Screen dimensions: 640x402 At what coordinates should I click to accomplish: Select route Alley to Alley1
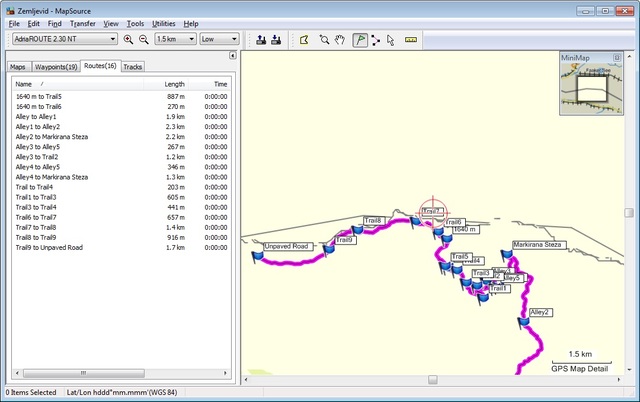pos(121,117)
